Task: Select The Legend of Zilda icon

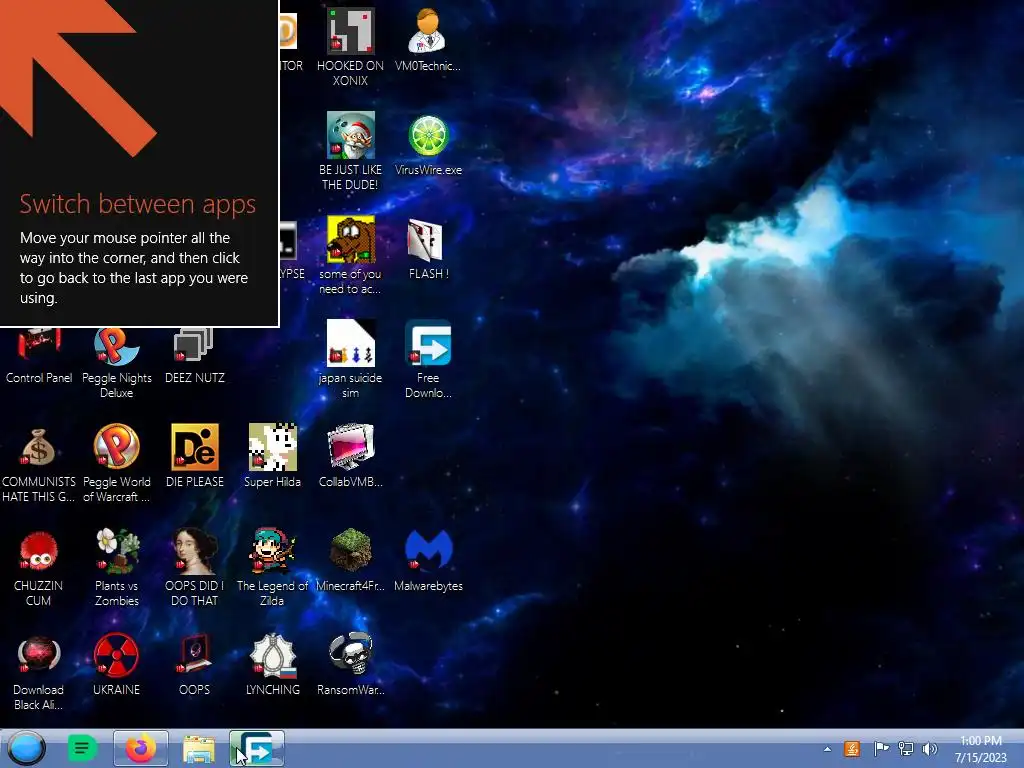Action: coord(272,551)
